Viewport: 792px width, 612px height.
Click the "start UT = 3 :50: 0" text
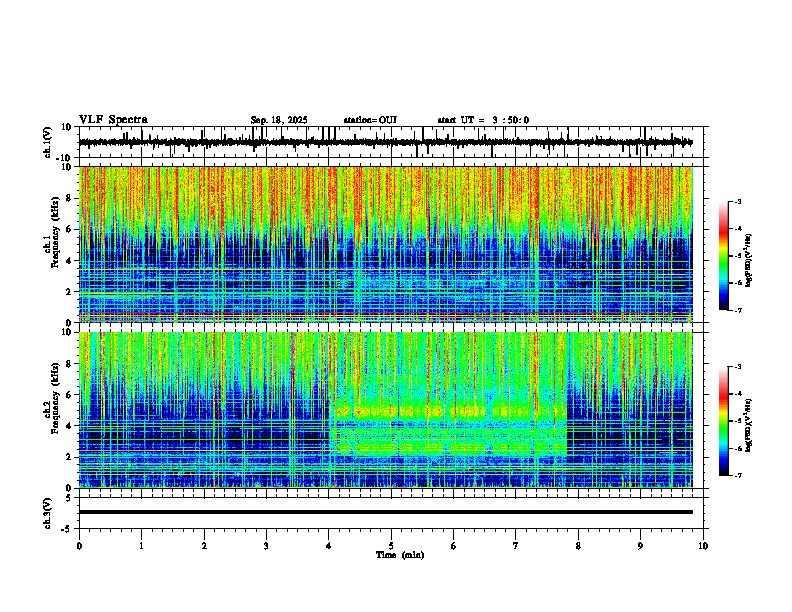[483, 120]
